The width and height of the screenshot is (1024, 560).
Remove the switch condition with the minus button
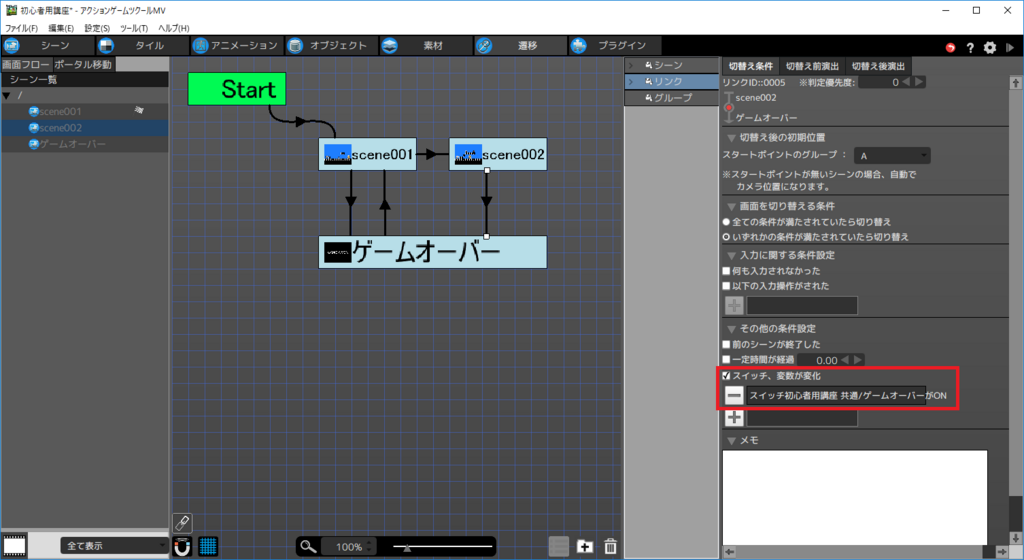click(x=734, y=396)
